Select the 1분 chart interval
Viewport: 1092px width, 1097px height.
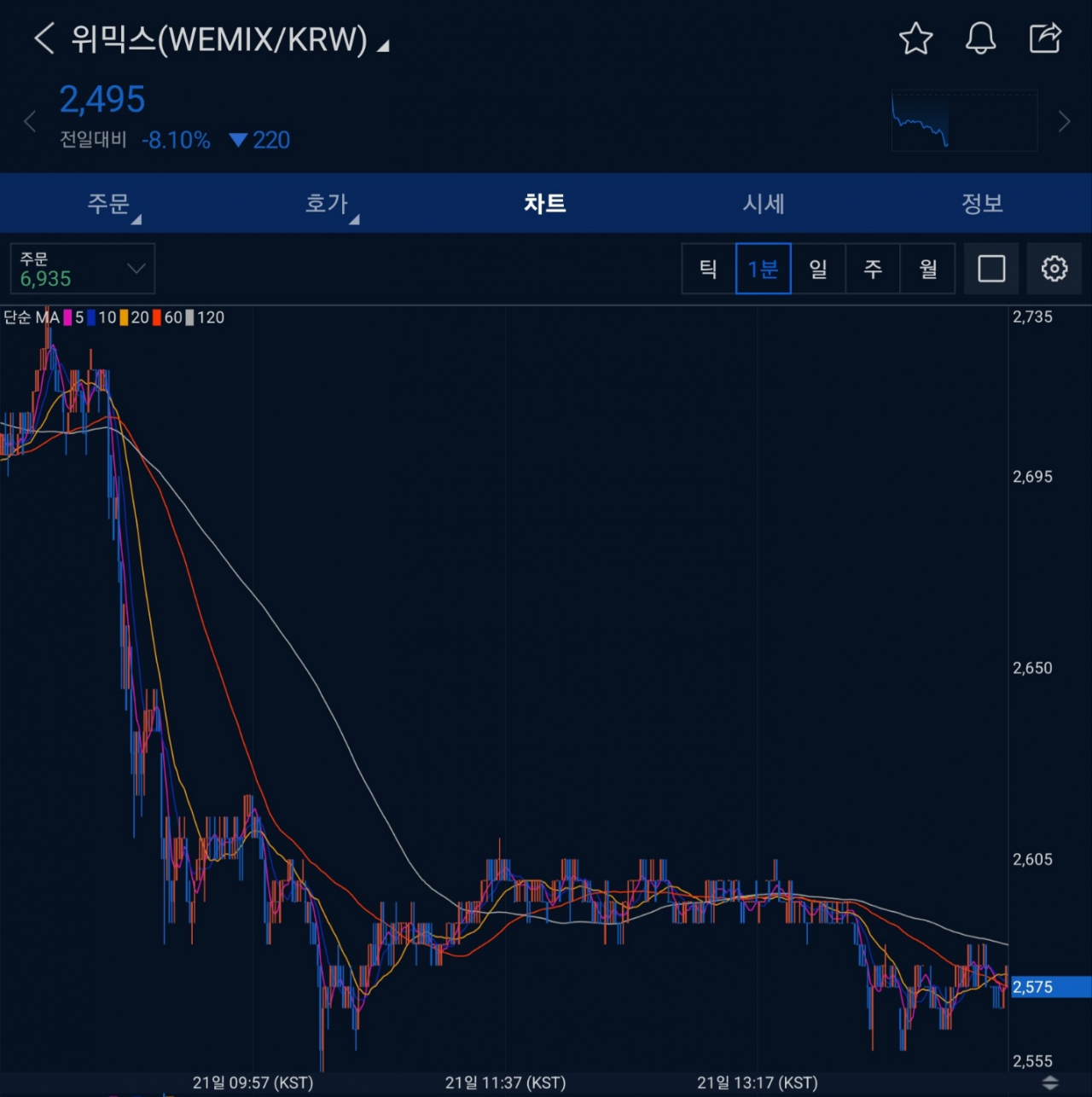tap(764, 269)
